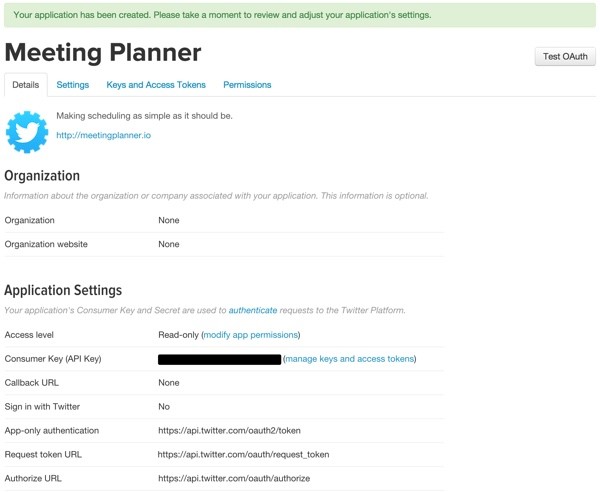600x493 pixels.
Task: Open the Keys and Access Tokens tab
Action: (156, 85)
